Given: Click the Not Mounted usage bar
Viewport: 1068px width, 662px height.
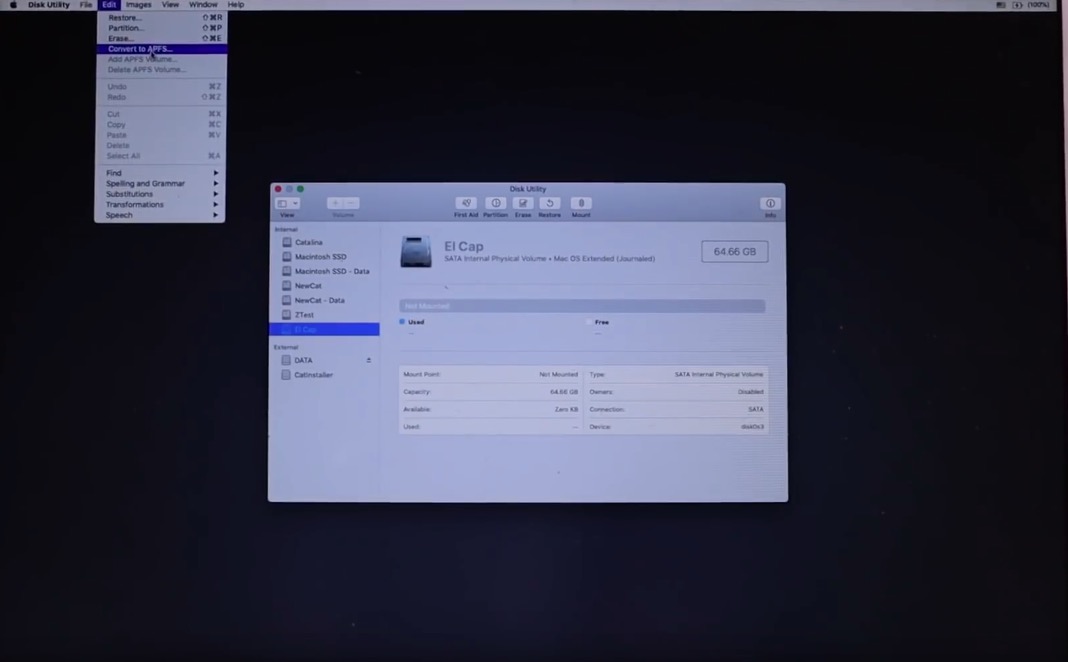Looking at the screenshot, I should click(582, 306).
